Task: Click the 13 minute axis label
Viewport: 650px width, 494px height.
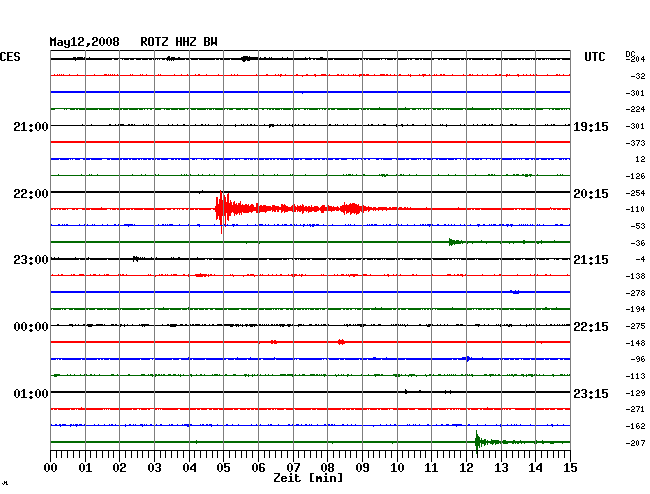Action: pyautogui.click(x=501, y=467)
